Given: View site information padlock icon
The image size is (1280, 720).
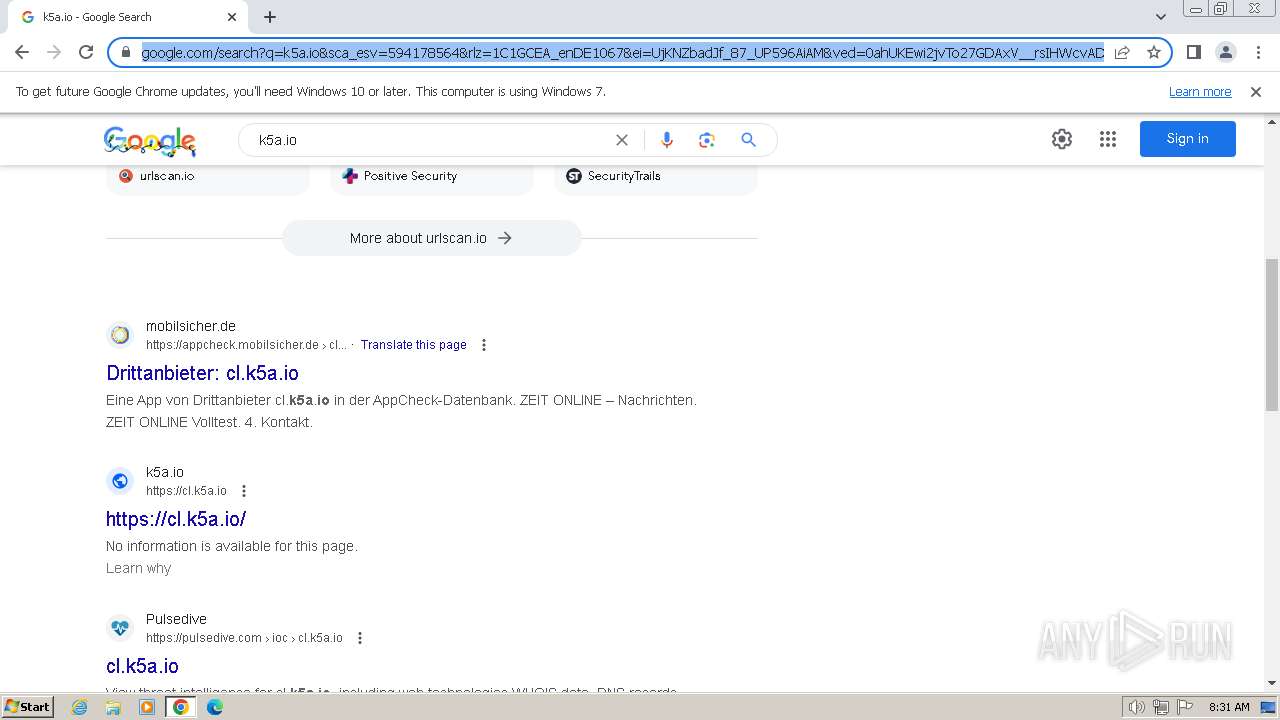Looking at the screenshot, I should point(126,52).
